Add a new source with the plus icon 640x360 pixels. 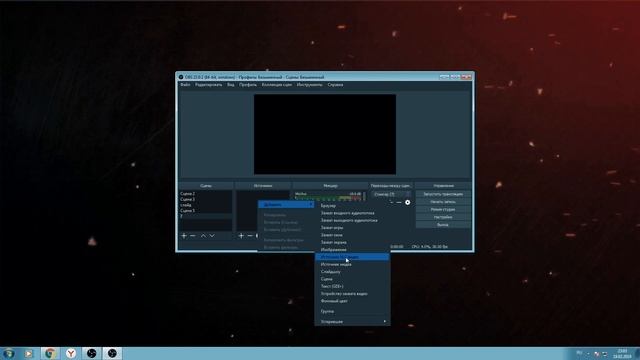click(241, 236)
